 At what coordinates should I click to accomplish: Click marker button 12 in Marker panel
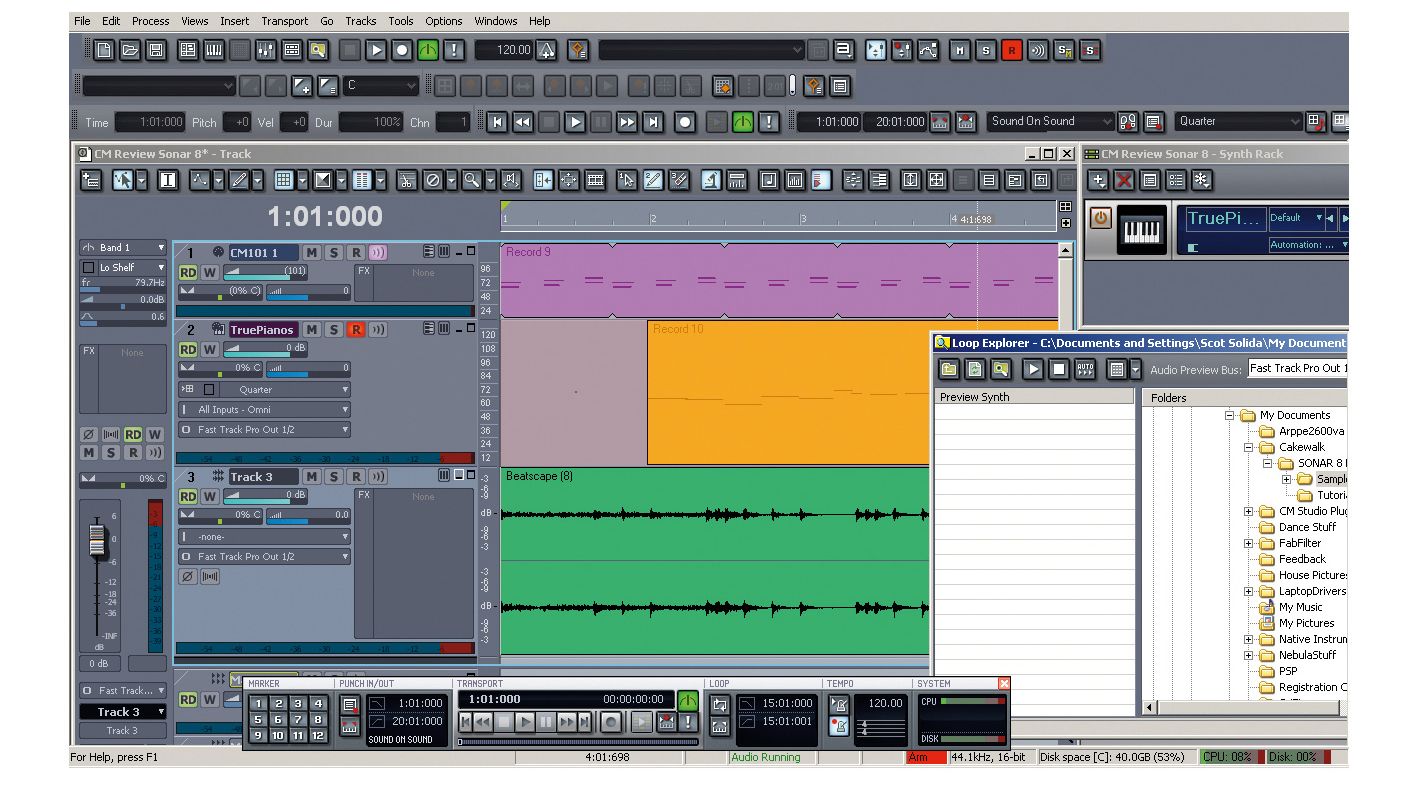tap(318, 736)
